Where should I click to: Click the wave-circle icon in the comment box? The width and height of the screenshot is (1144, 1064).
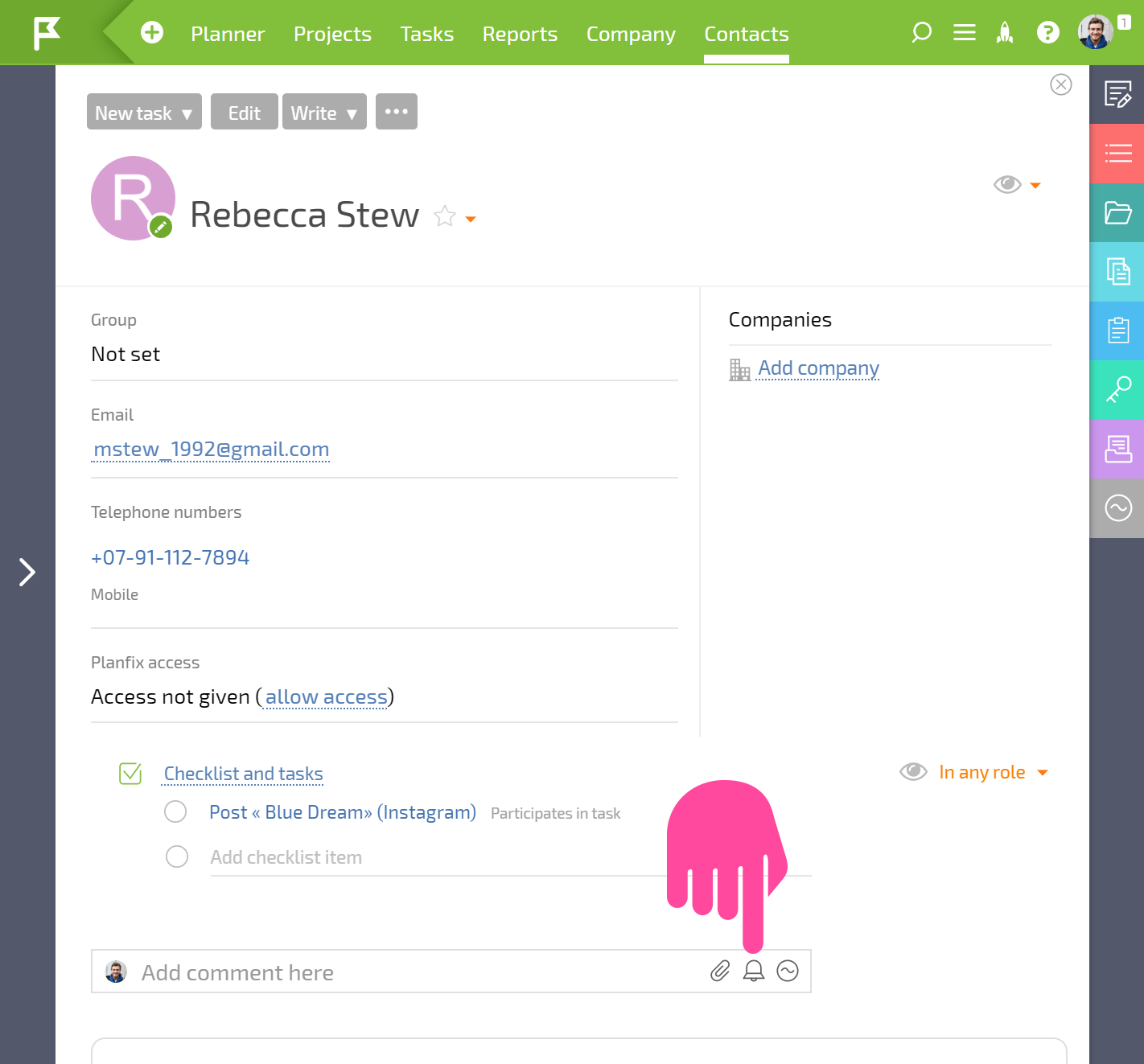[788, 971]
